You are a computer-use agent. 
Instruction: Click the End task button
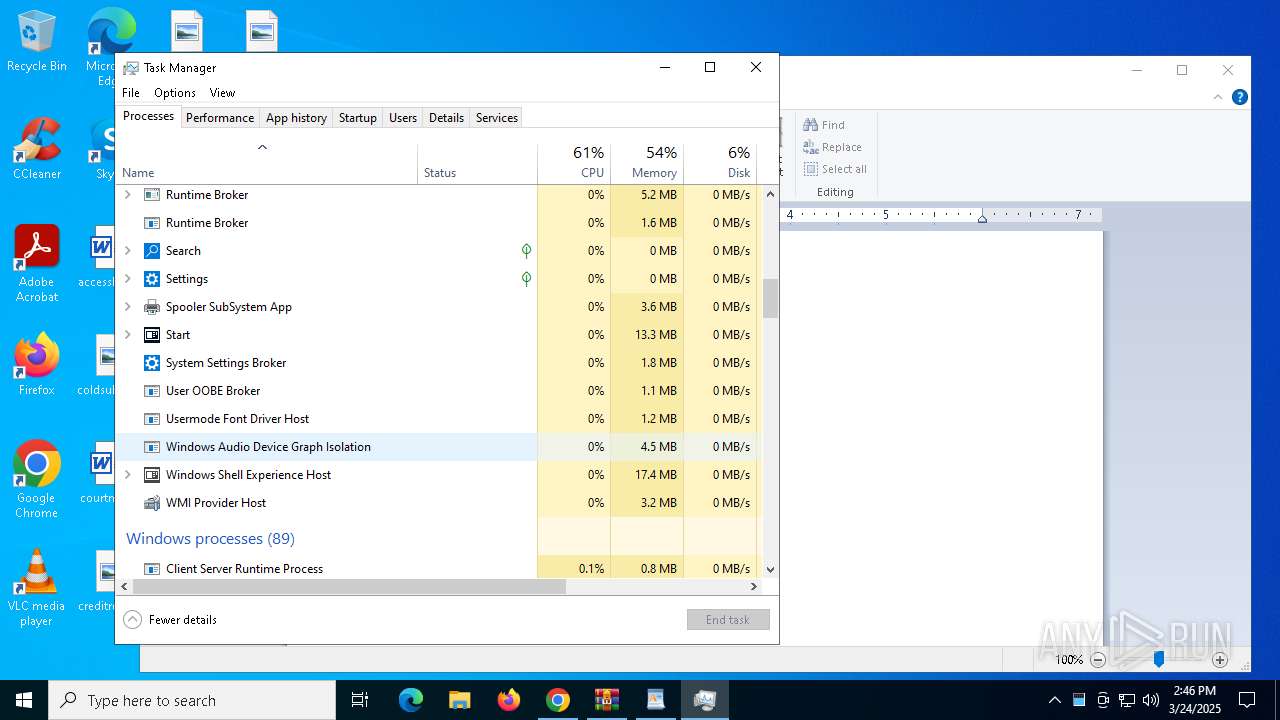pyautogui.click(x=728, y=620)
